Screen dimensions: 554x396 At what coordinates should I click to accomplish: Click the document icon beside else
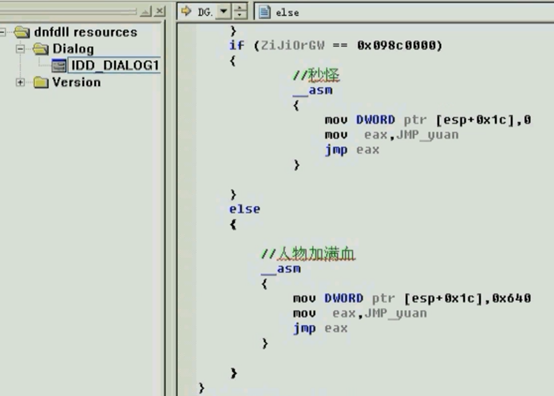pos(264,12)
